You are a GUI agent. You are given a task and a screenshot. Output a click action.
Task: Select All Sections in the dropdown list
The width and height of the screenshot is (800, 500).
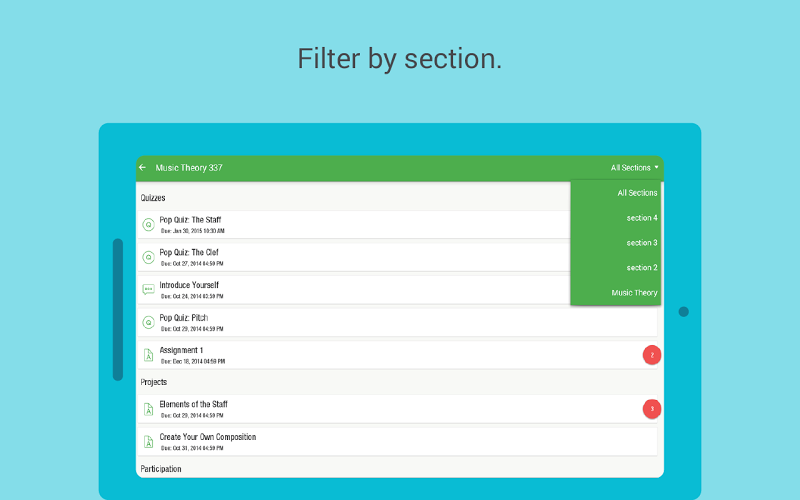[637, 193]
